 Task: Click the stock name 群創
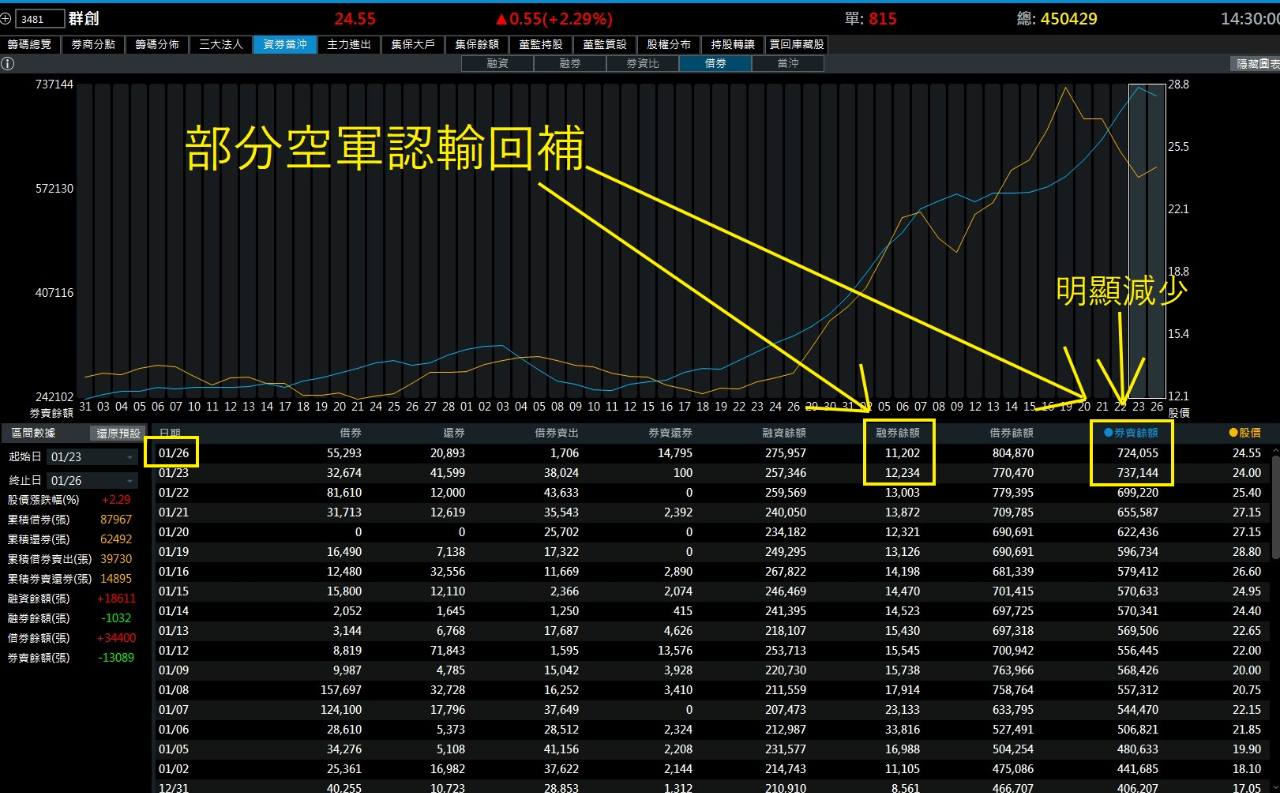coord(85,19)
